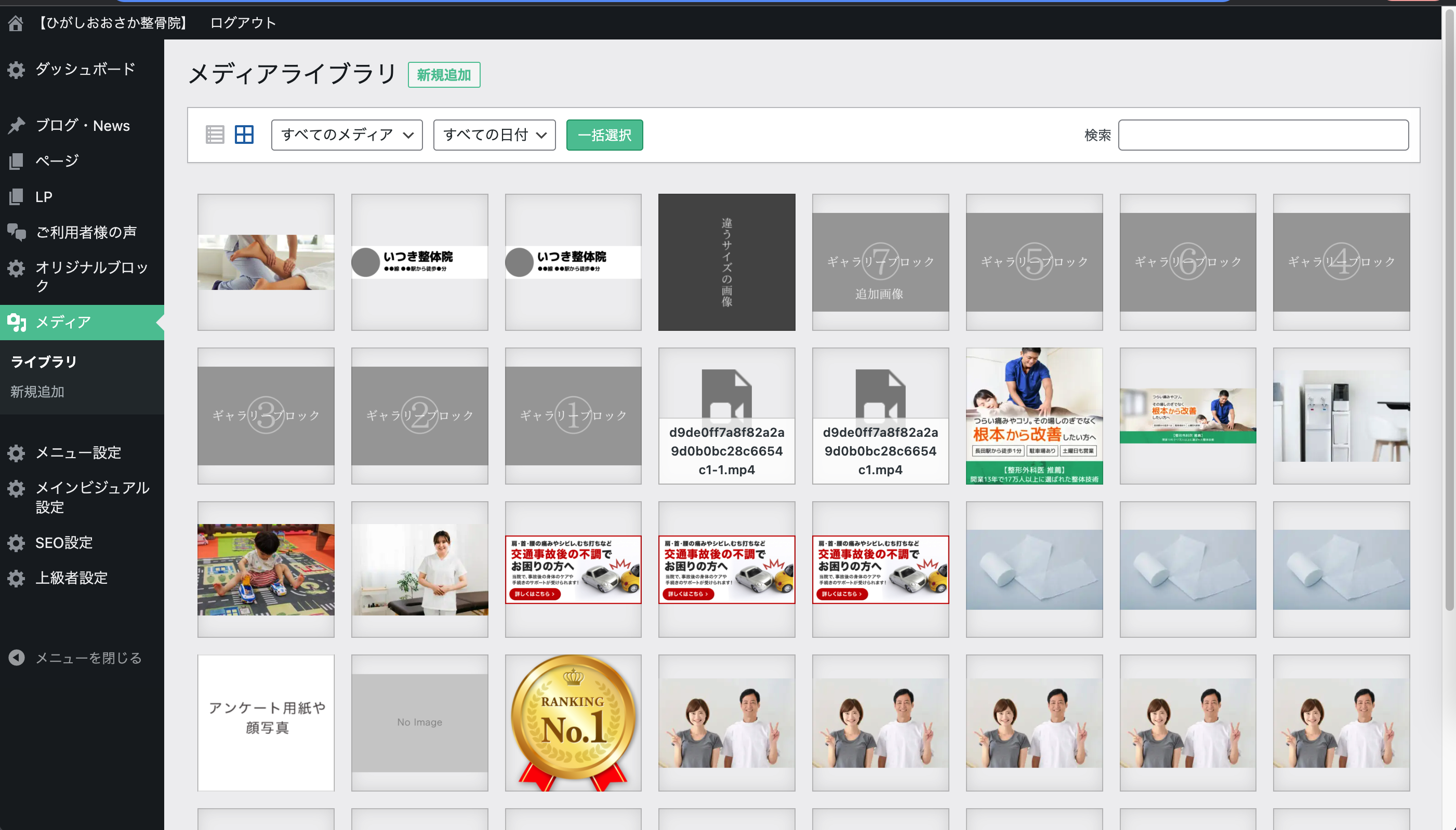1456x830 pixels.
Task: Click the ページ pages icon
Action: 16,161
